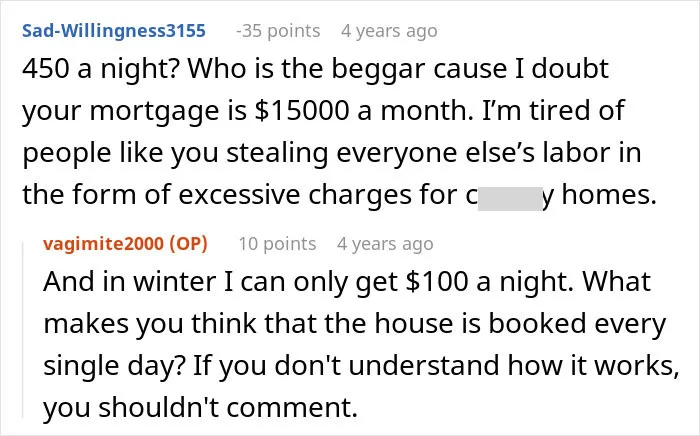Click "single day?" in the reply text
This screenshot has height=436, width=700.
tap(114, 366)
